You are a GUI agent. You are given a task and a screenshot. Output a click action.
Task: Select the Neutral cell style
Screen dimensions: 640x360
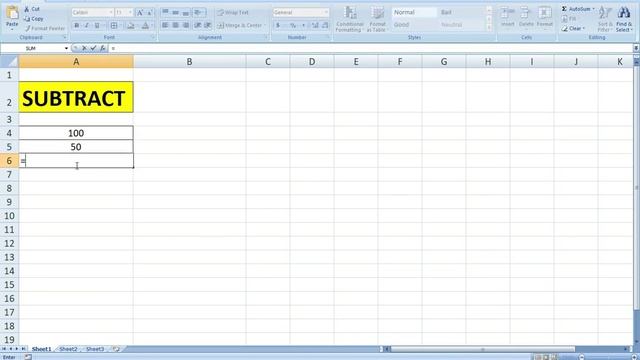[x=462, y=25]
